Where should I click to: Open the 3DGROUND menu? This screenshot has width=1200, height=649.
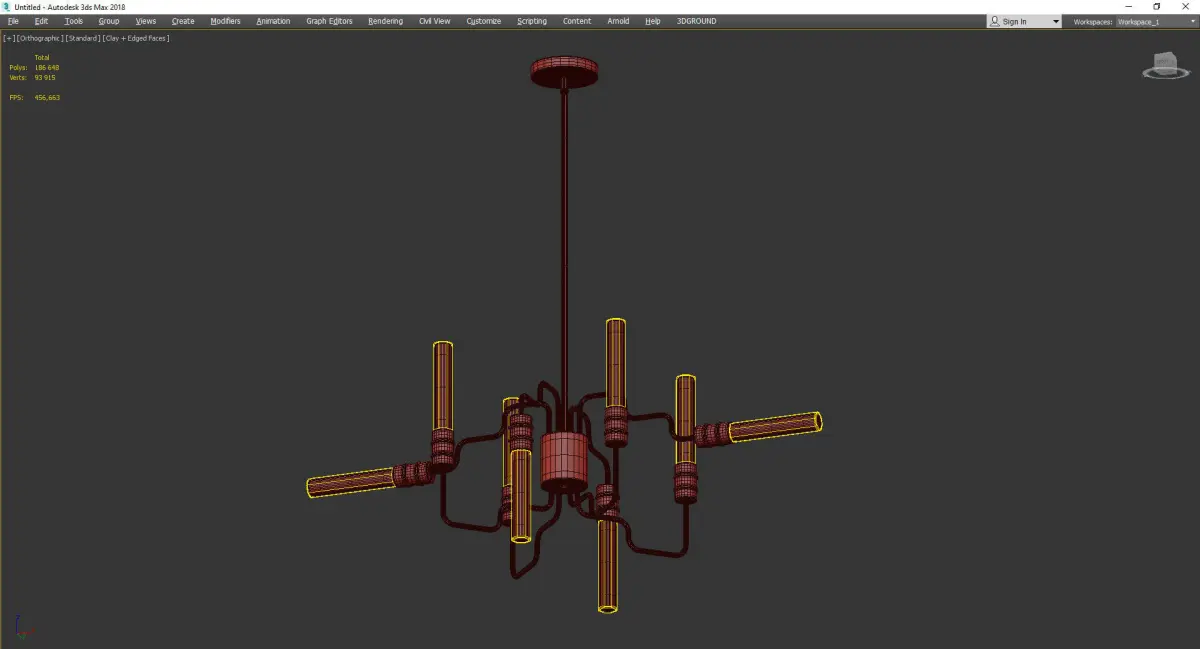click(696, 21)
